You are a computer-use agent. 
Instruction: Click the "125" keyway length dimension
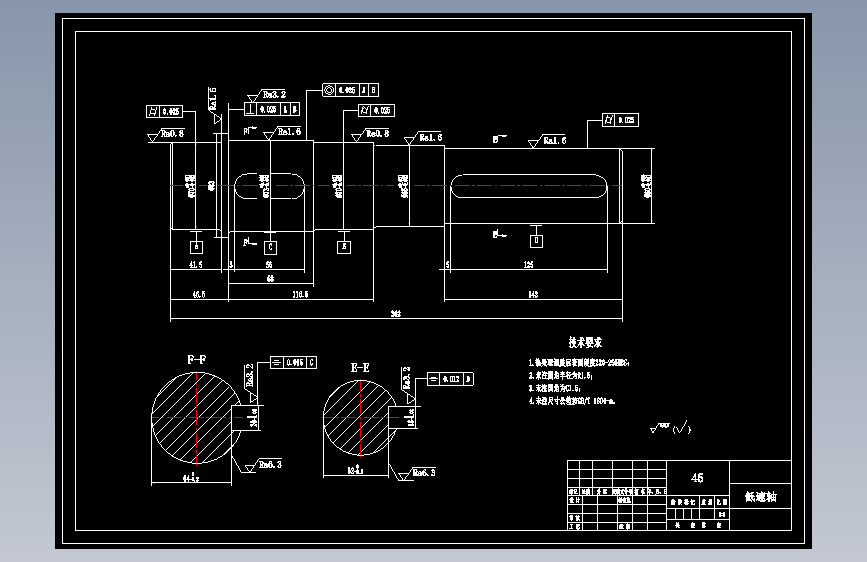[528, 264]
